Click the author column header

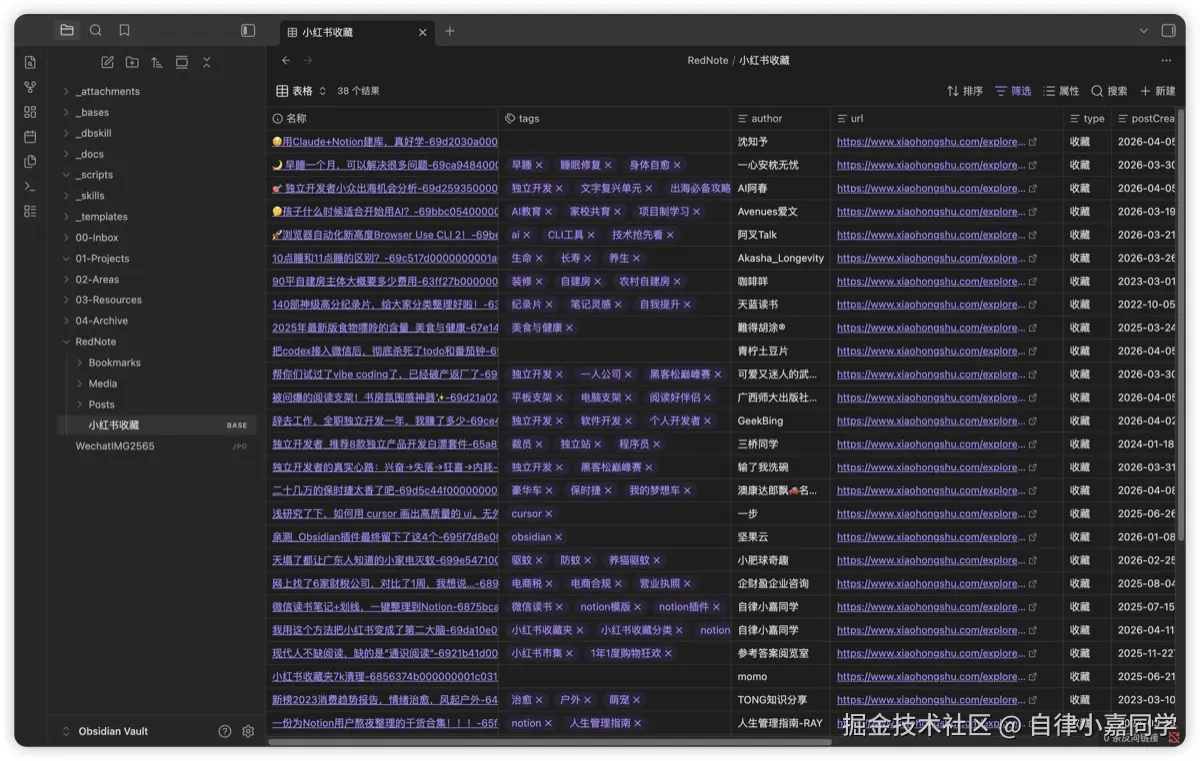[780, 118]
